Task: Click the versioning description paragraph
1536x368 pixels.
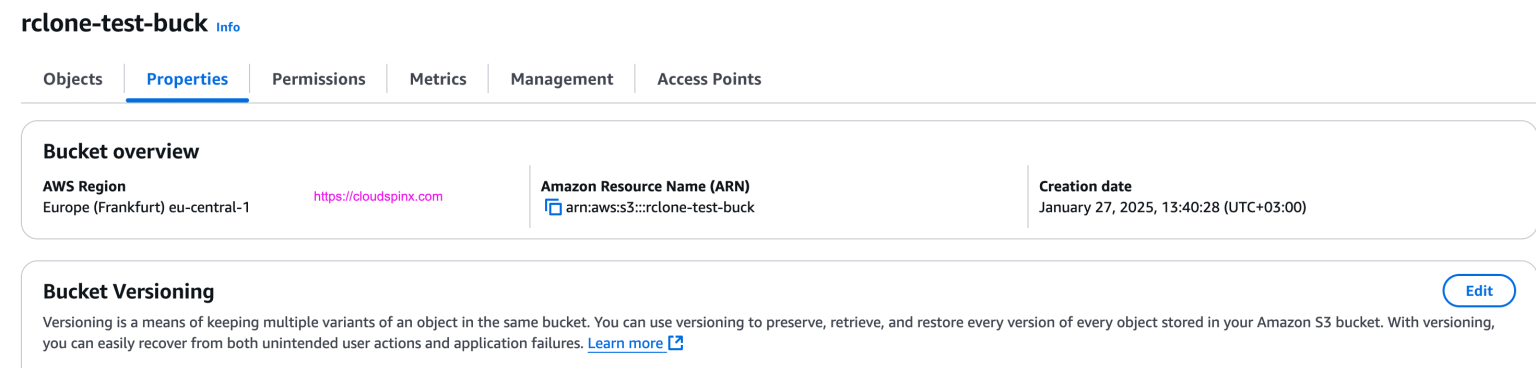Action: click(769, 333)
